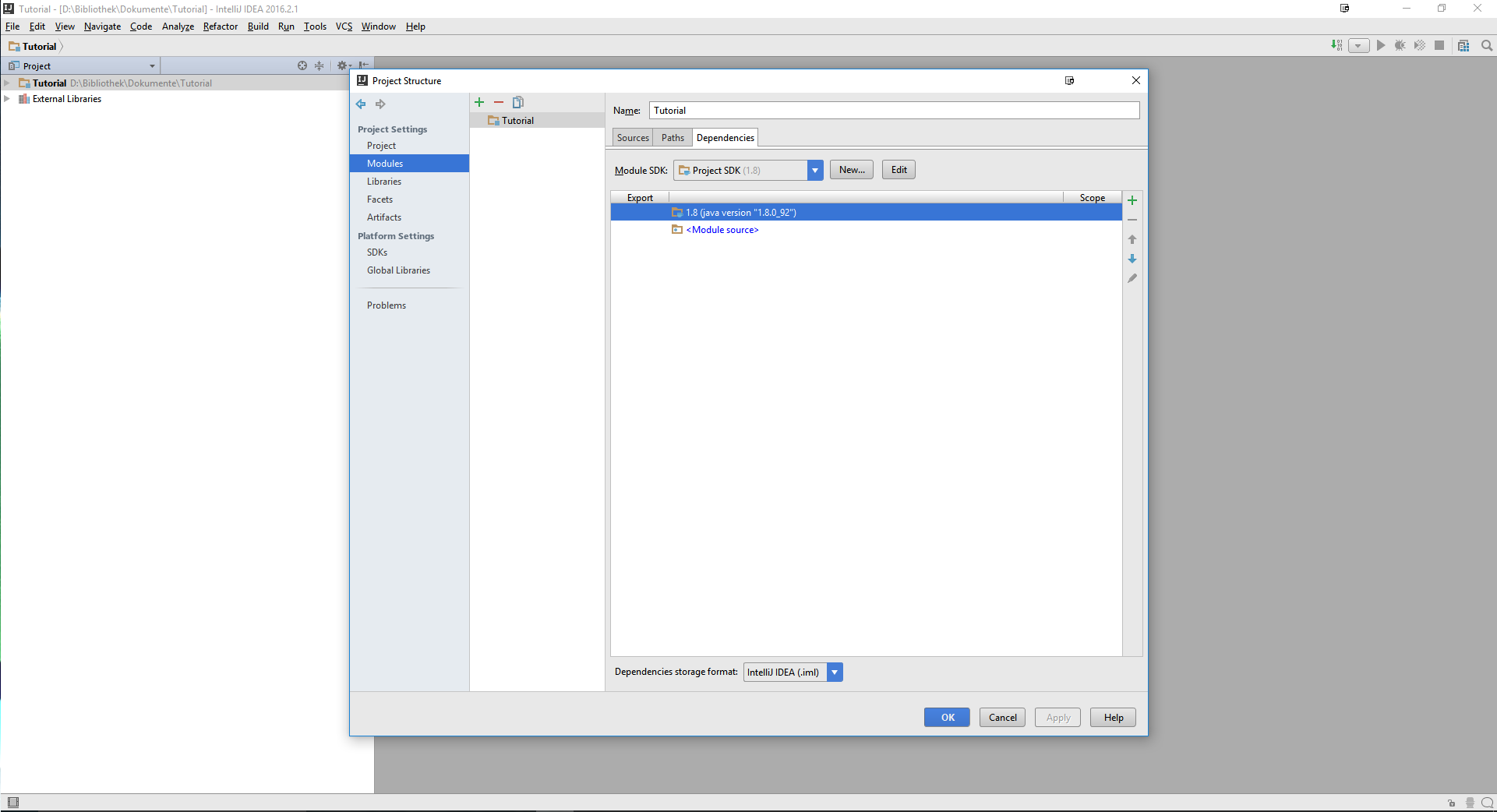Click the New... SDK button

point(851,170)
